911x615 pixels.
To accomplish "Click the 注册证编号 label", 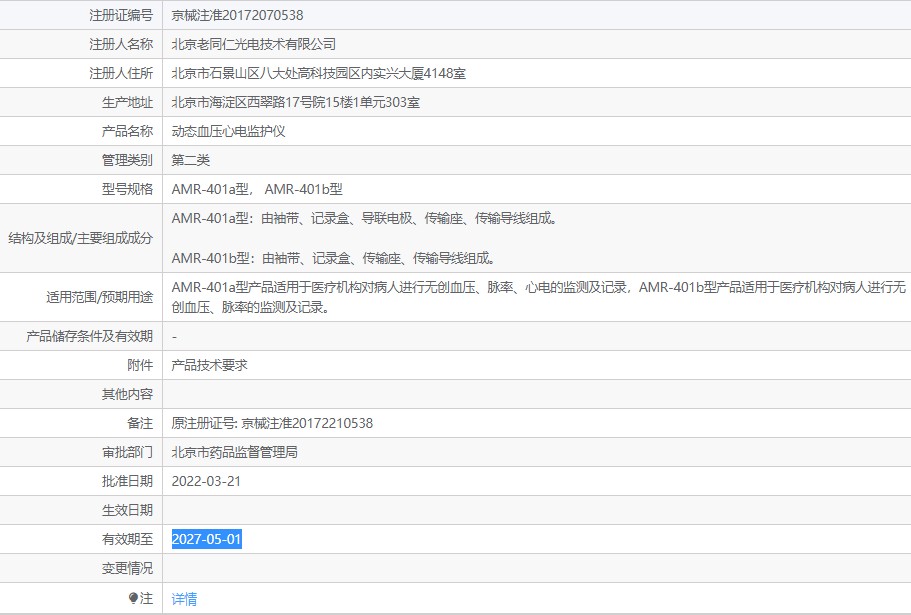I will tap(121, 15).
